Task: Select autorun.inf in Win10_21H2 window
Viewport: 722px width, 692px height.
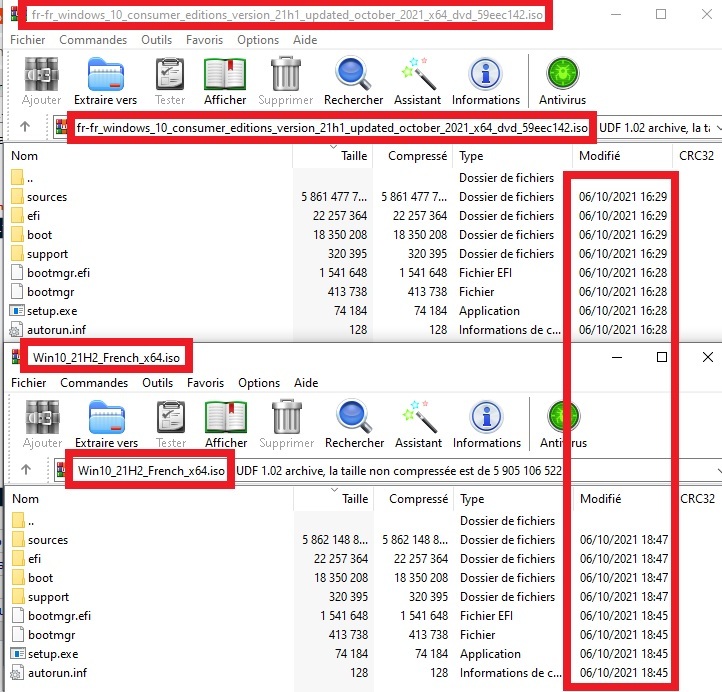Action: 49,673
